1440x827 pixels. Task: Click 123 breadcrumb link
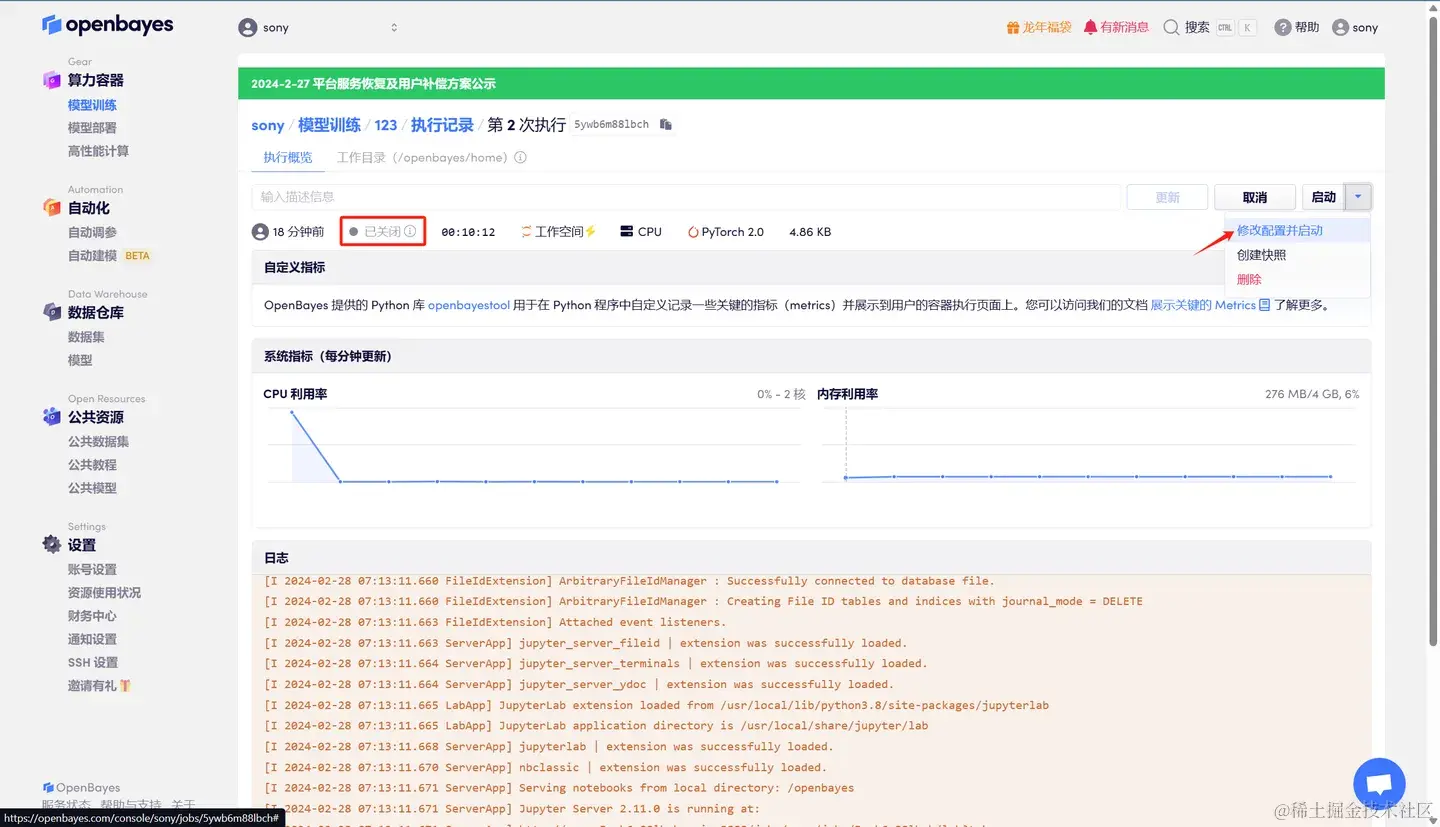(386, 125)
